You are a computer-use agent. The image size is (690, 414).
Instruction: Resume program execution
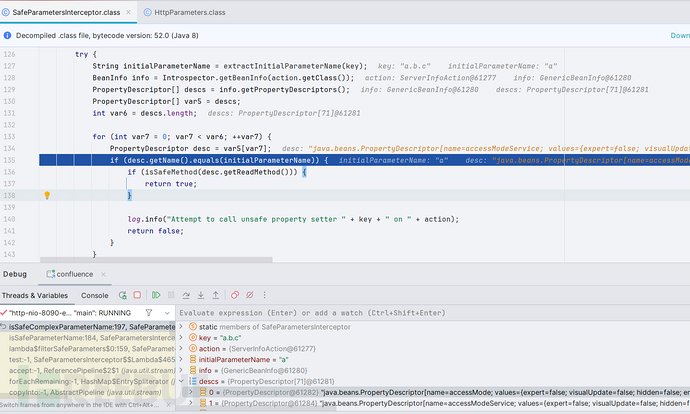(156, 295)
